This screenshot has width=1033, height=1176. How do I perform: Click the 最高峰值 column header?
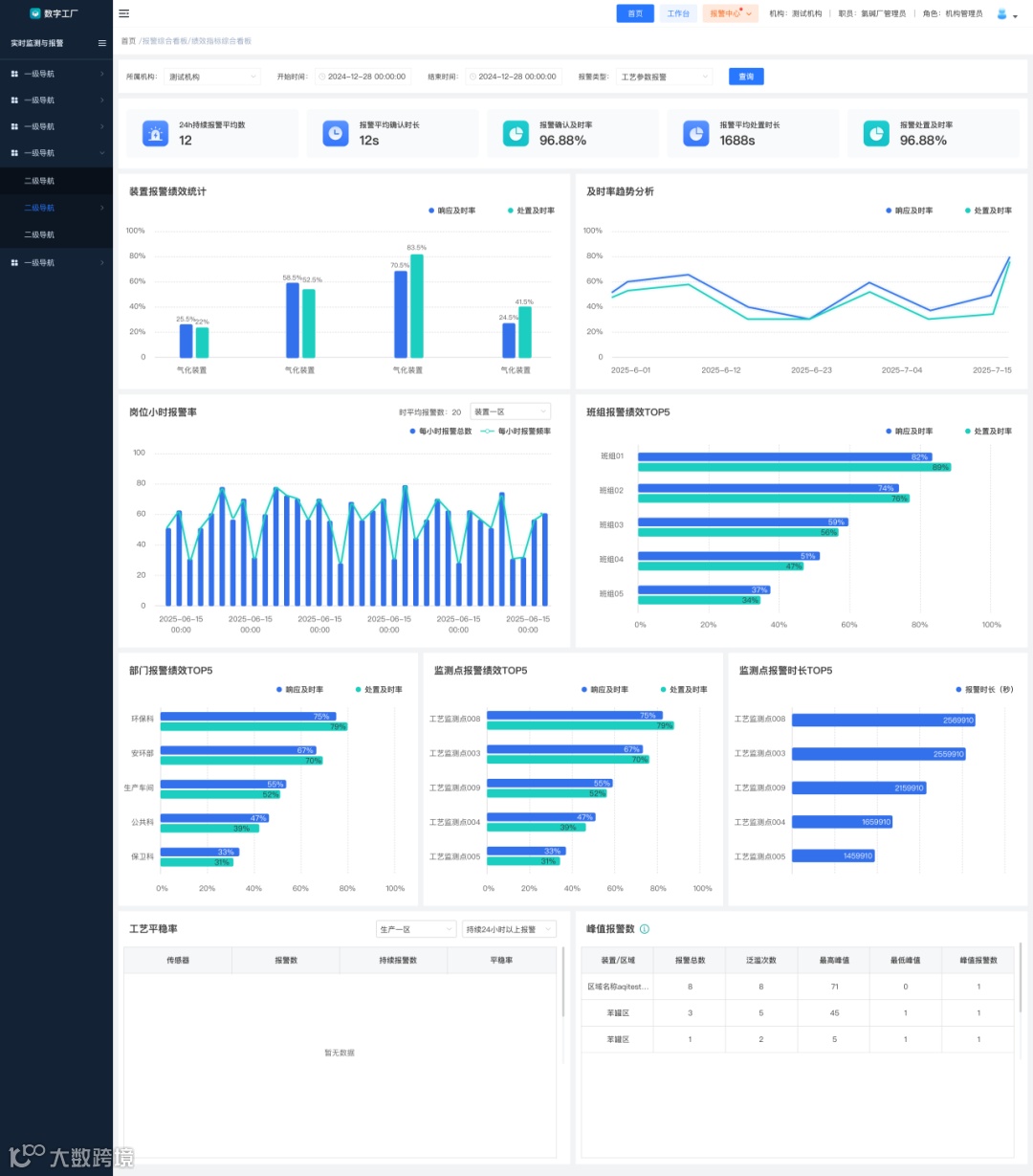tap(834, 960)
